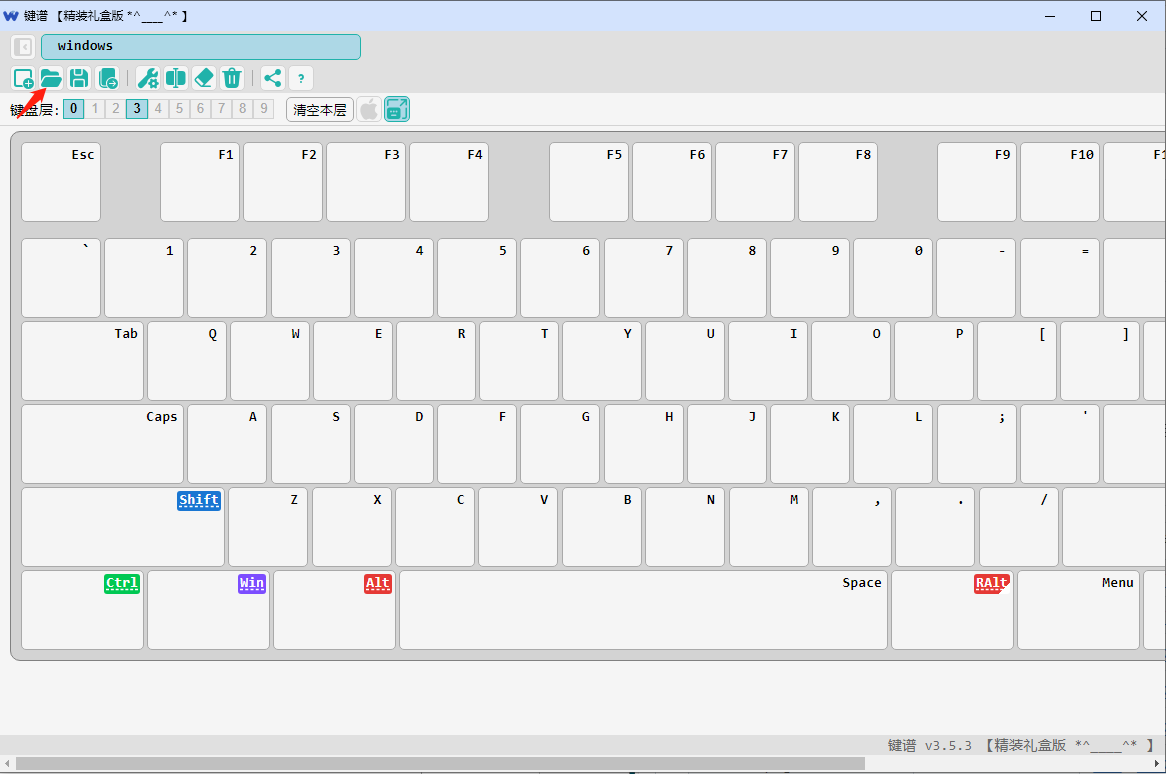Open settings with the wrench icon
Viewport: 1166px width, 774px height.
coord(148,78)
